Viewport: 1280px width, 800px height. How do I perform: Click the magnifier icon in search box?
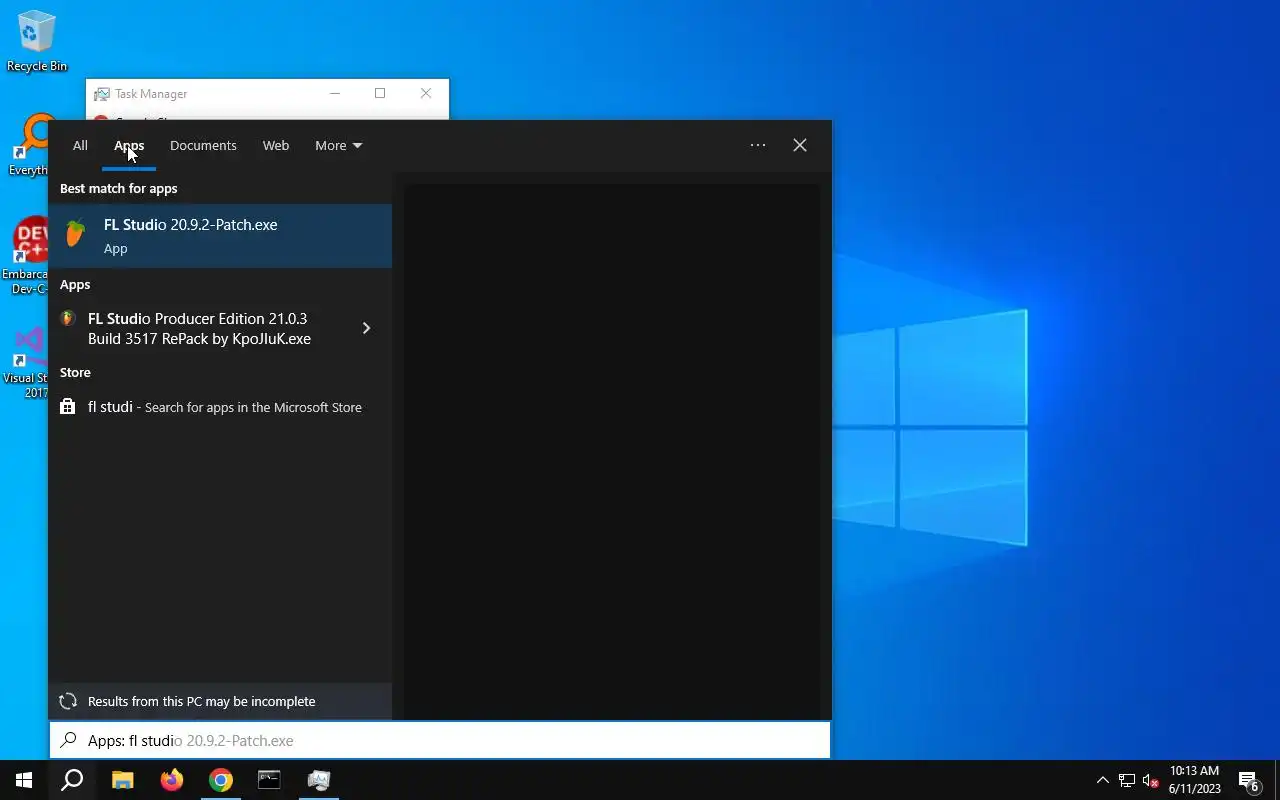(x=68, y=741)
